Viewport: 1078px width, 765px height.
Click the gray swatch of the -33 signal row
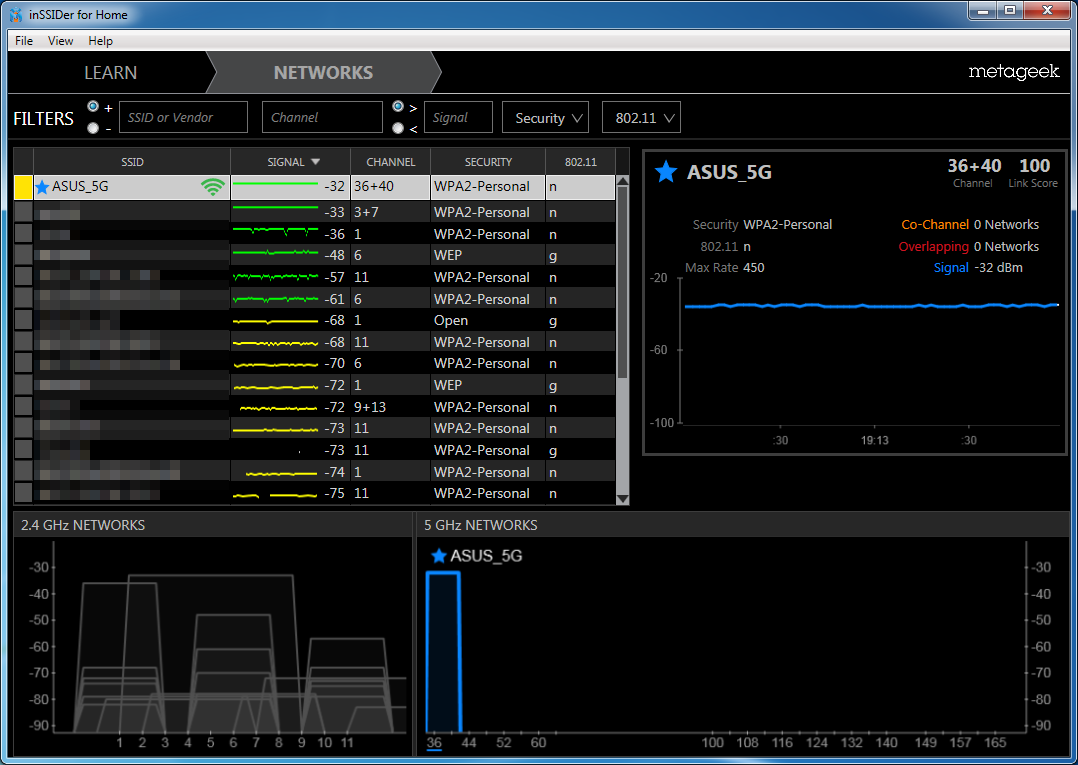[23, 212]
